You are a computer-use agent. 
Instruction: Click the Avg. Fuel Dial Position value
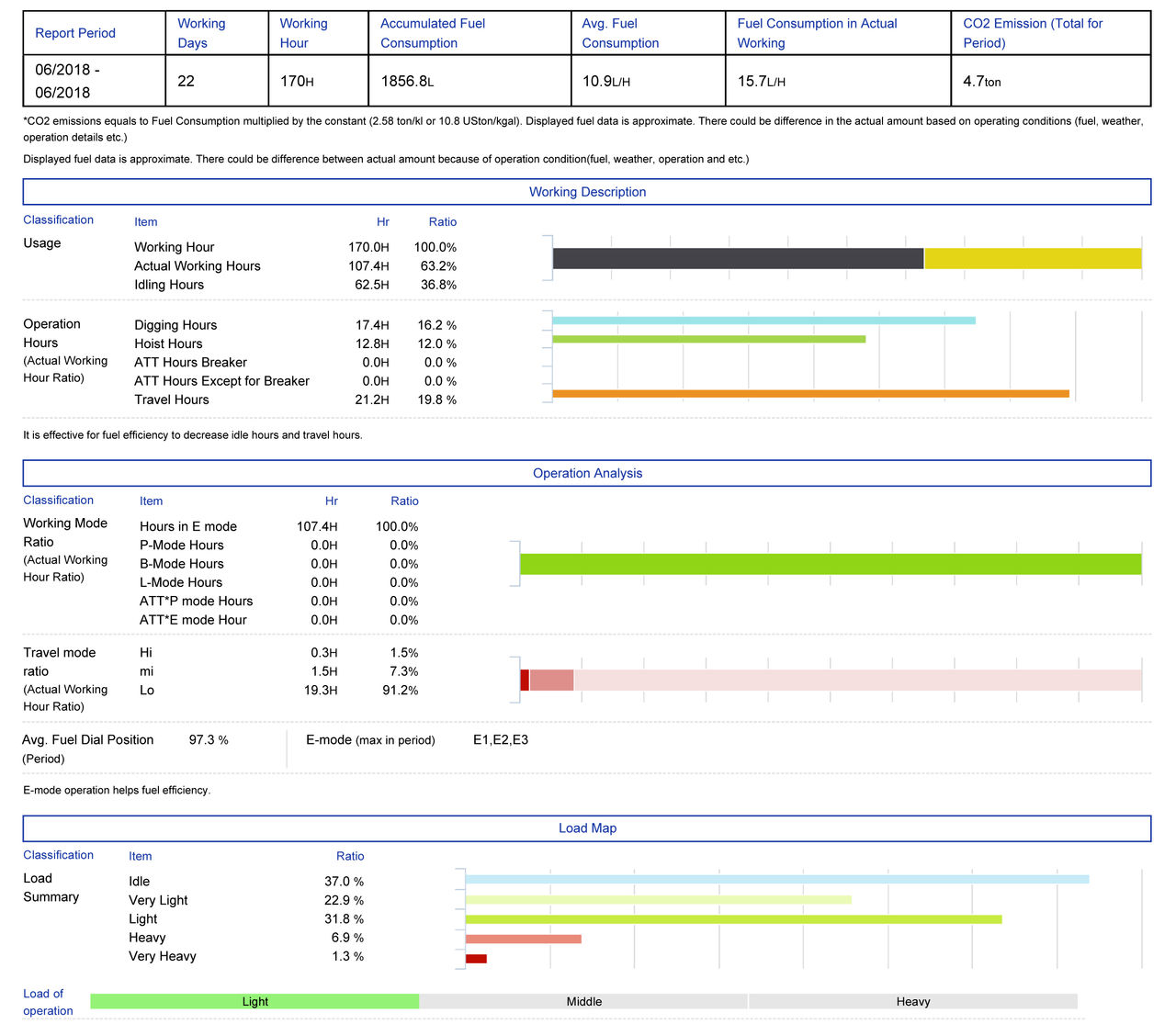coord(209,740)
